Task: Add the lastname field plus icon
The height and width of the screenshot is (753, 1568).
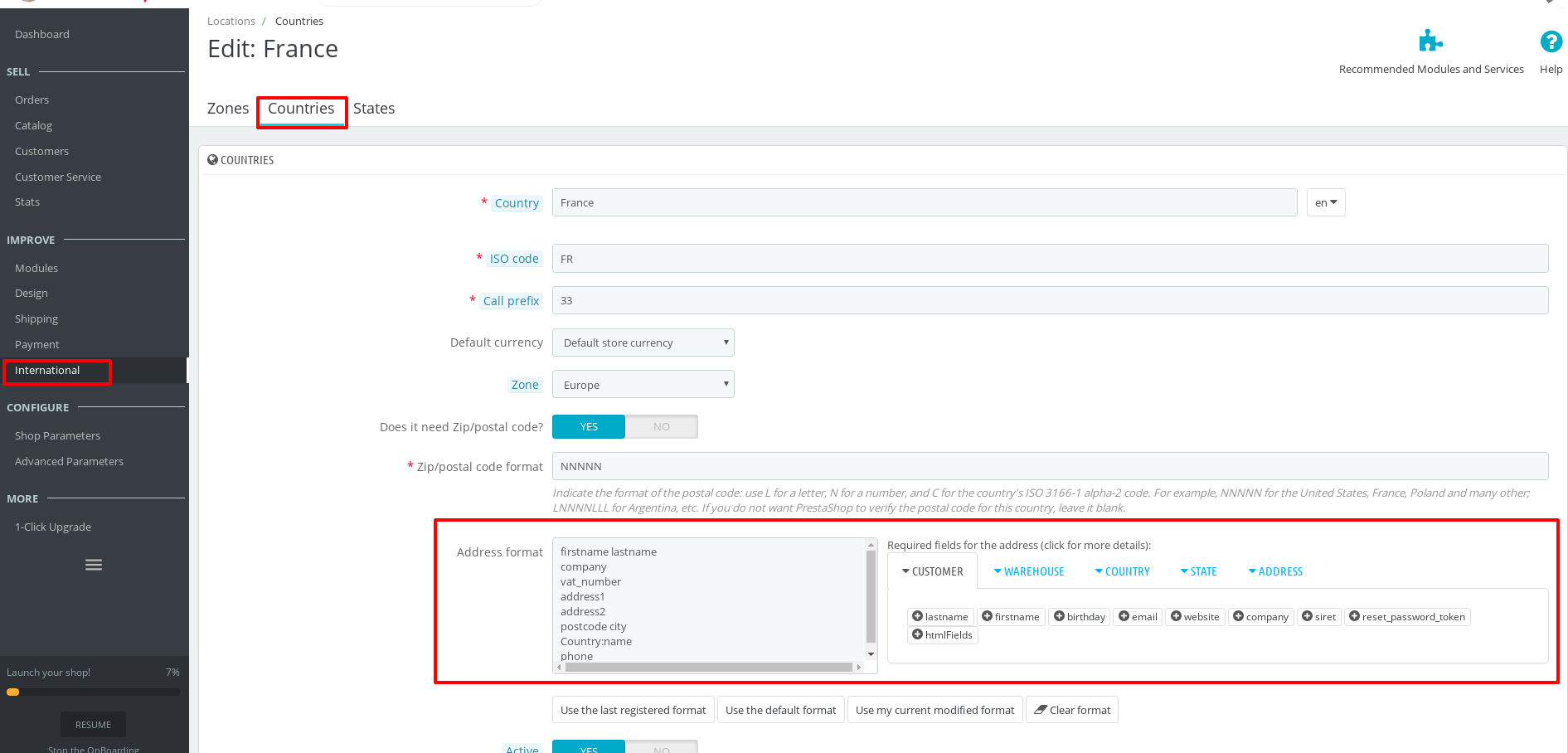Action: [x=917, y=616]
